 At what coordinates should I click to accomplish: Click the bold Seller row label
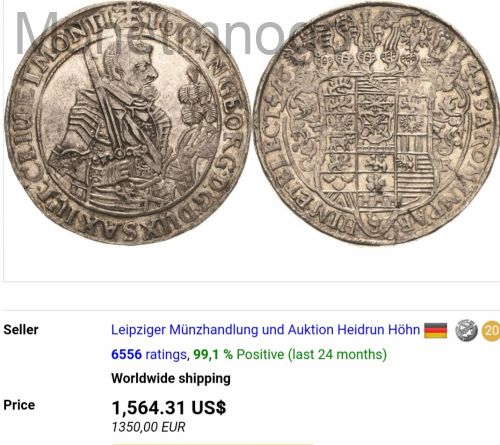pos(21,330)
